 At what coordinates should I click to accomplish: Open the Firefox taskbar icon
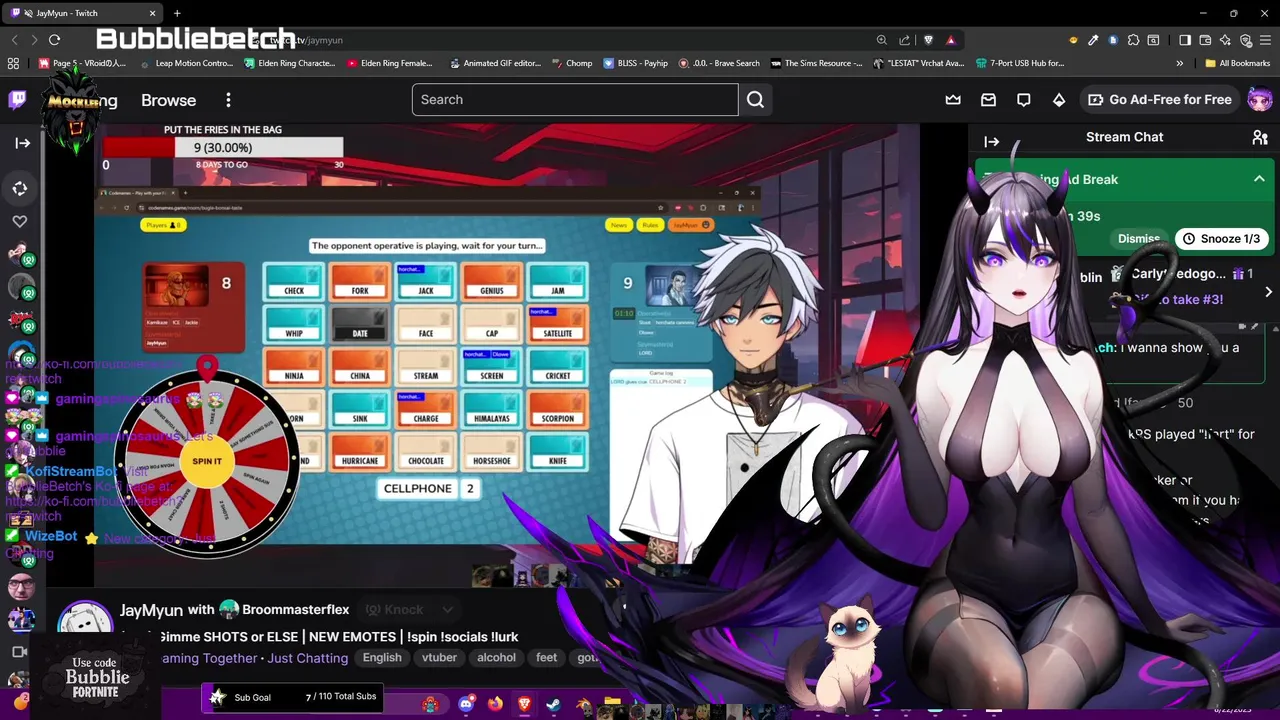point(495,704)
